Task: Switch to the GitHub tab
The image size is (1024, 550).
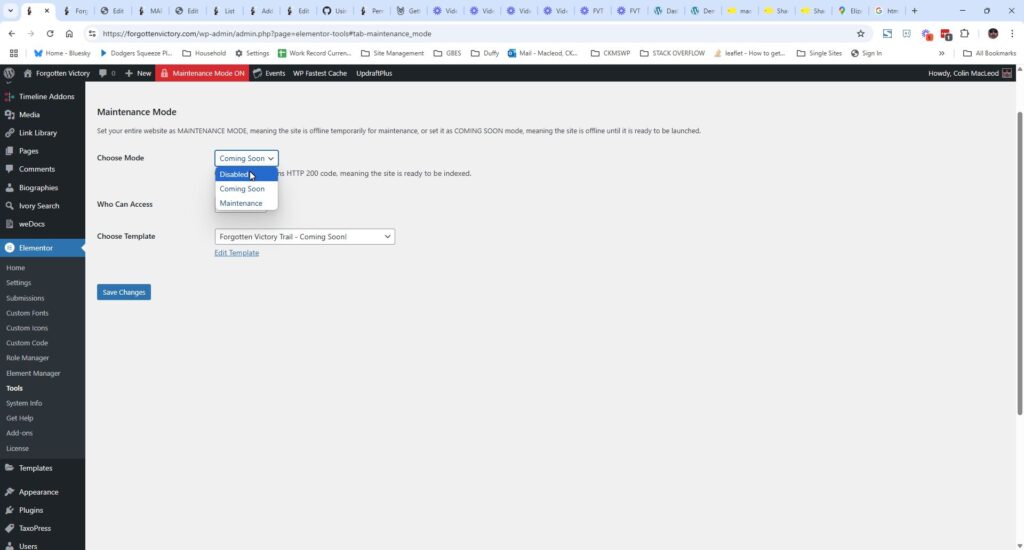Action: click(x=334, y=10)
